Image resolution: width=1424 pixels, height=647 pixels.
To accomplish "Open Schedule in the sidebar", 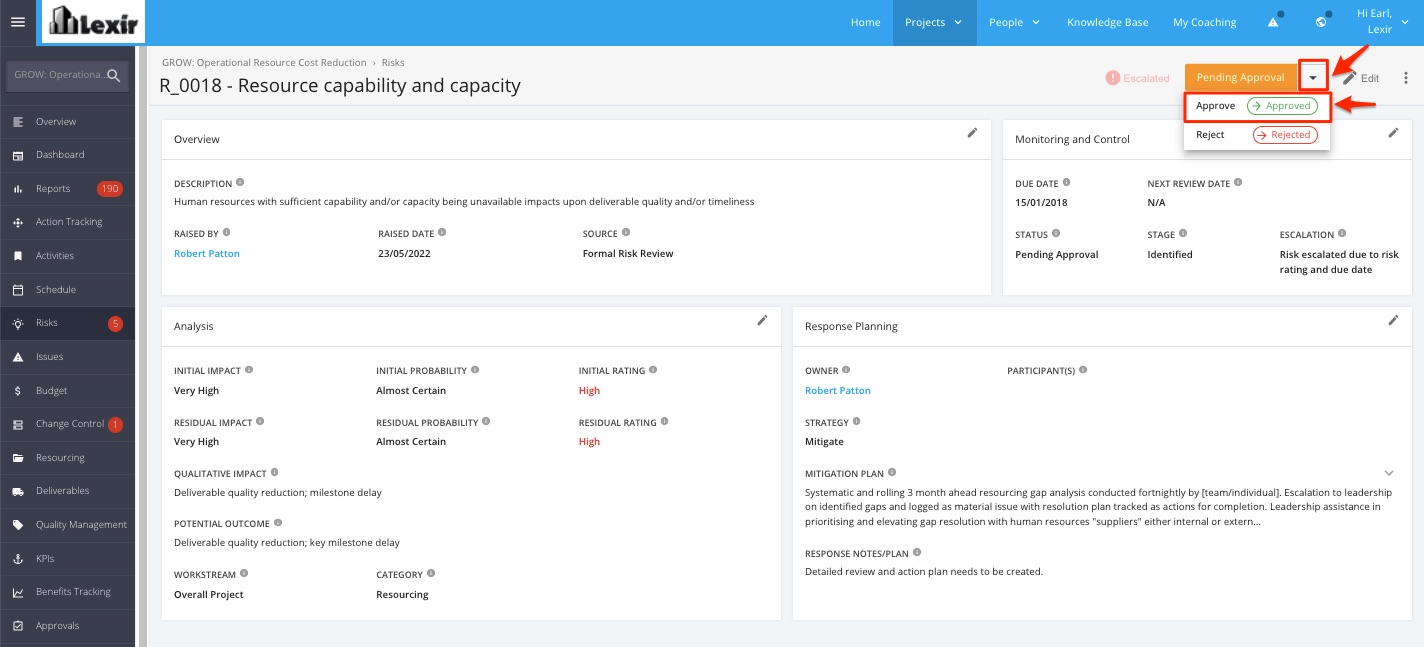I will tap(67, 290).
